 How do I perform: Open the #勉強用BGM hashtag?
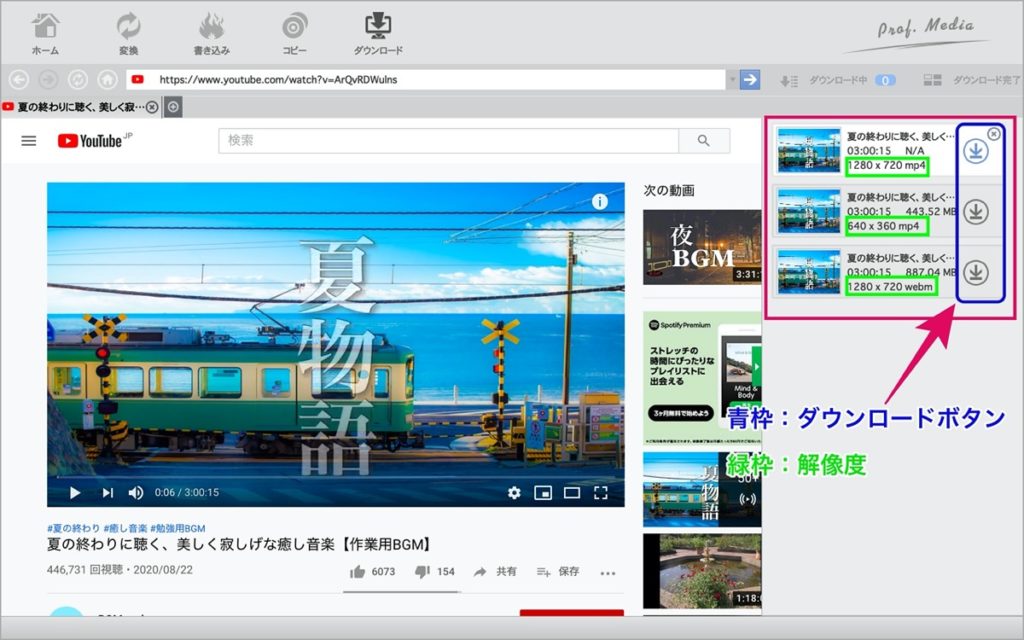coord(178,528)
